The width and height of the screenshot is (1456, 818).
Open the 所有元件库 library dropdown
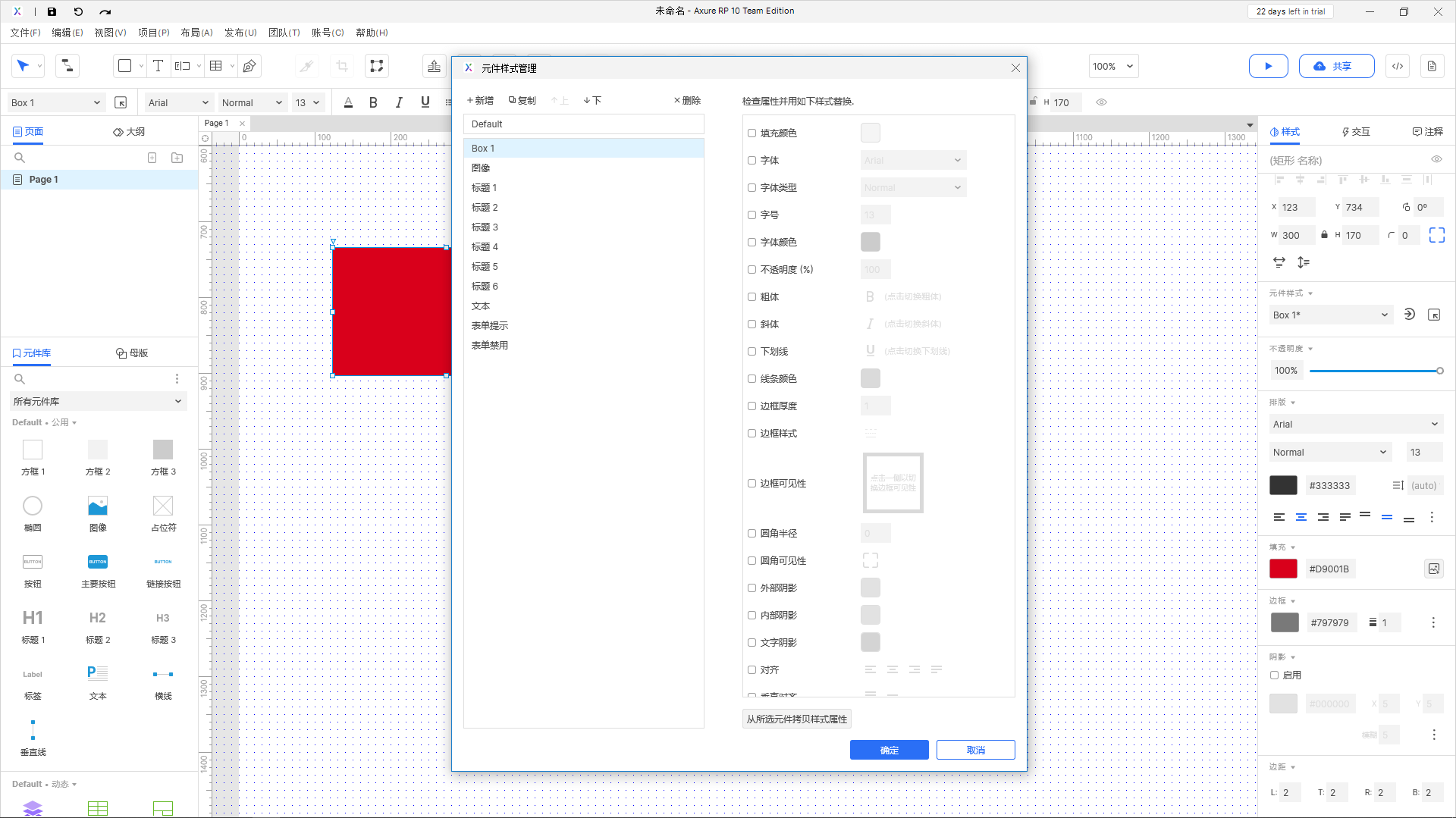point(98,401)
